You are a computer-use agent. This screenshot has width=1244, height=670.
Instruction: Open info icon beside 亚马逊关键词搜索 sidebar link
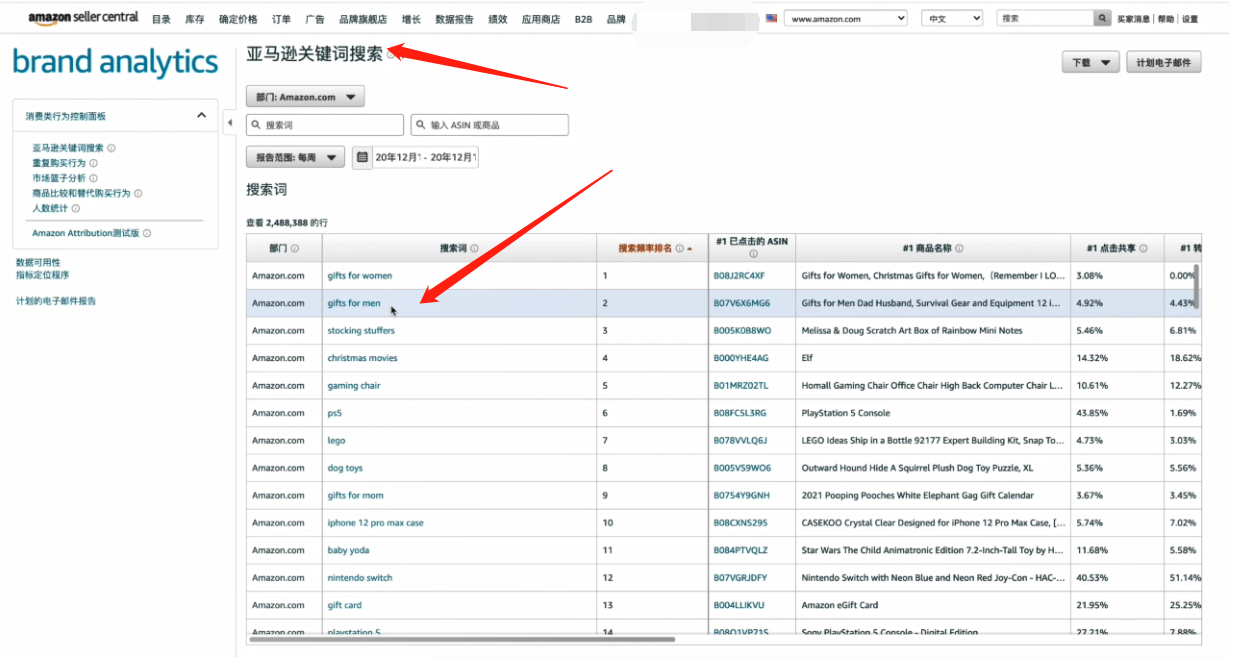tap(111, 148)
